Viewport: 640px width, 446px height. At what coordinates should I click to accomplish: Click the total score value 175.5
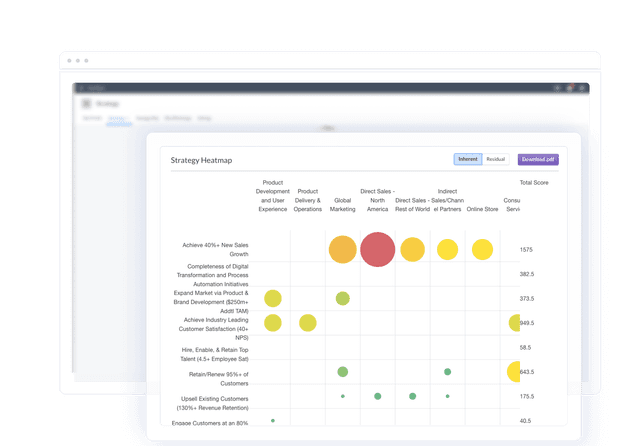[x=527, y=397]
